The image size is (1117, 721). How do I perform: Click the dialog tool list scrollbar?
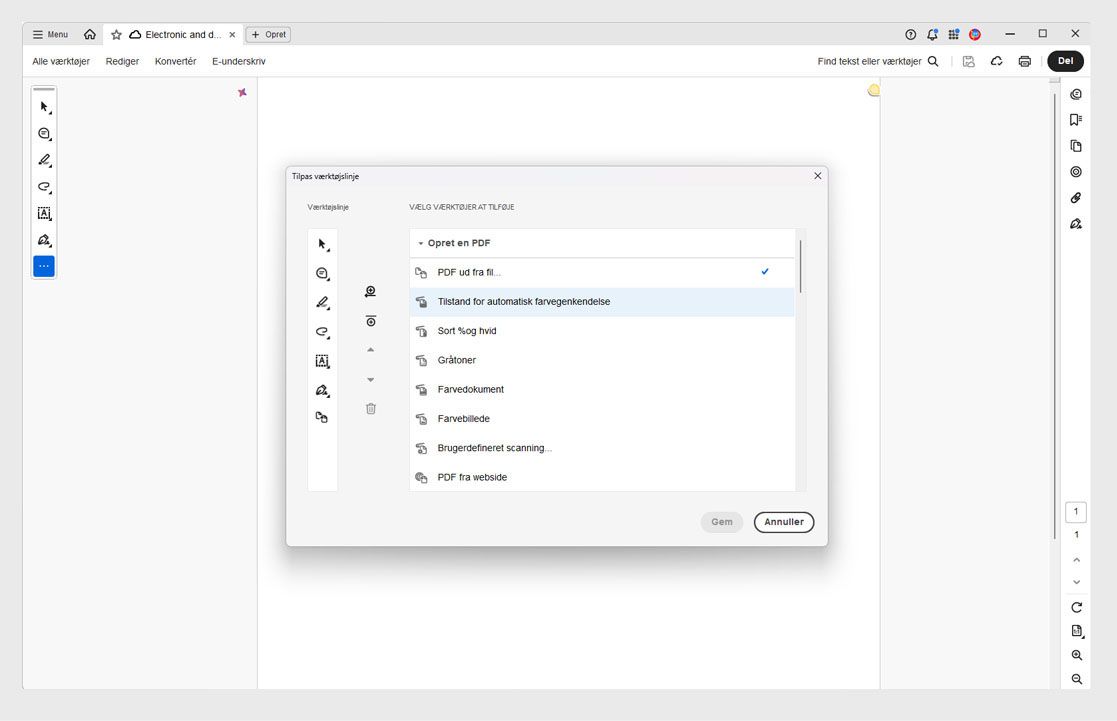(801, 266)
